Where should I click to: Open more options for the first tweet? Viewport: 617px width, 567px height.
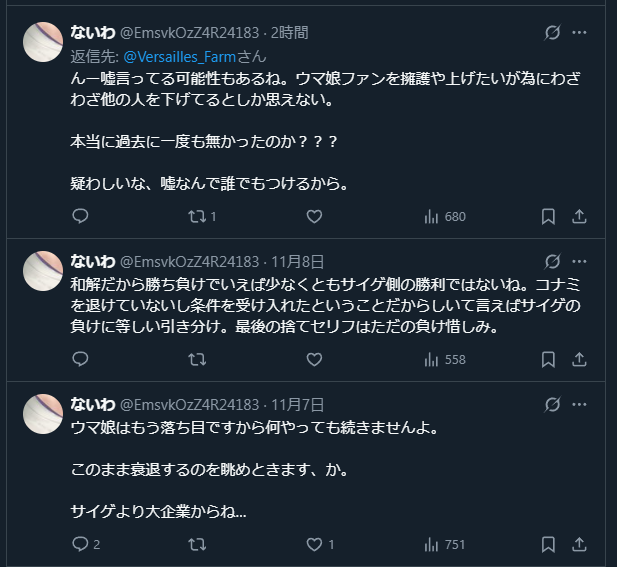pyautogui.click(x=579, y=33)
